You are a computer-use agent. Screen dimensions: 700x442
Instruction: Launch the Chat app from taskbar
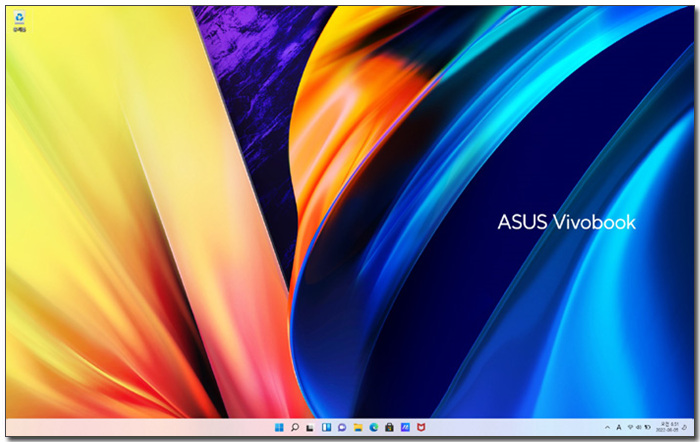(x=342, y=427)
